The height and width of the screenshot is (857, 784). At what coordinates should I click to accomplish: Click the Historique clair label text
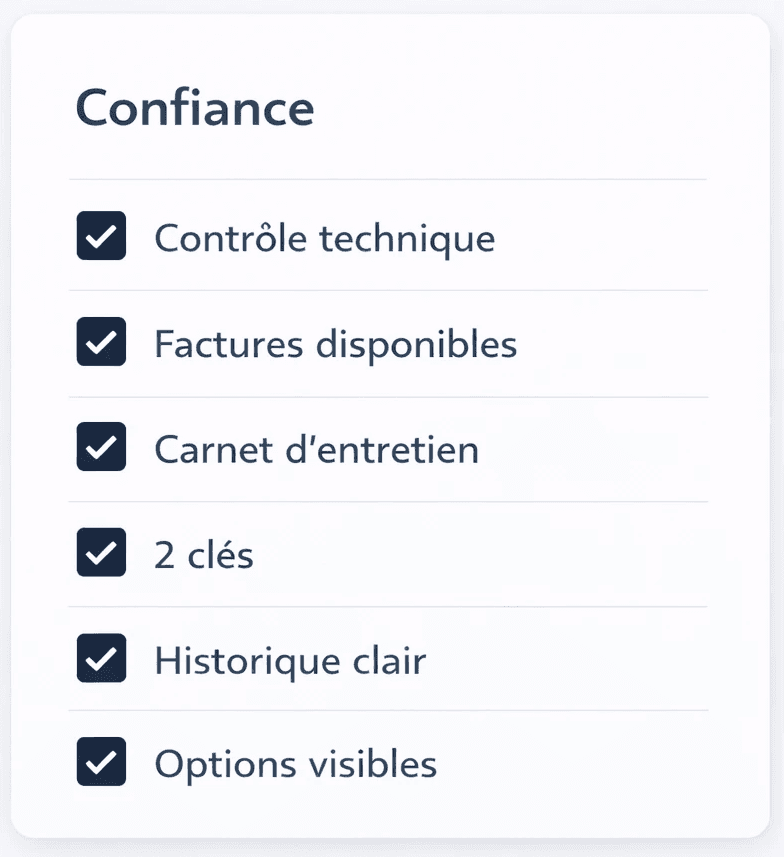click(x=290, y=661)
